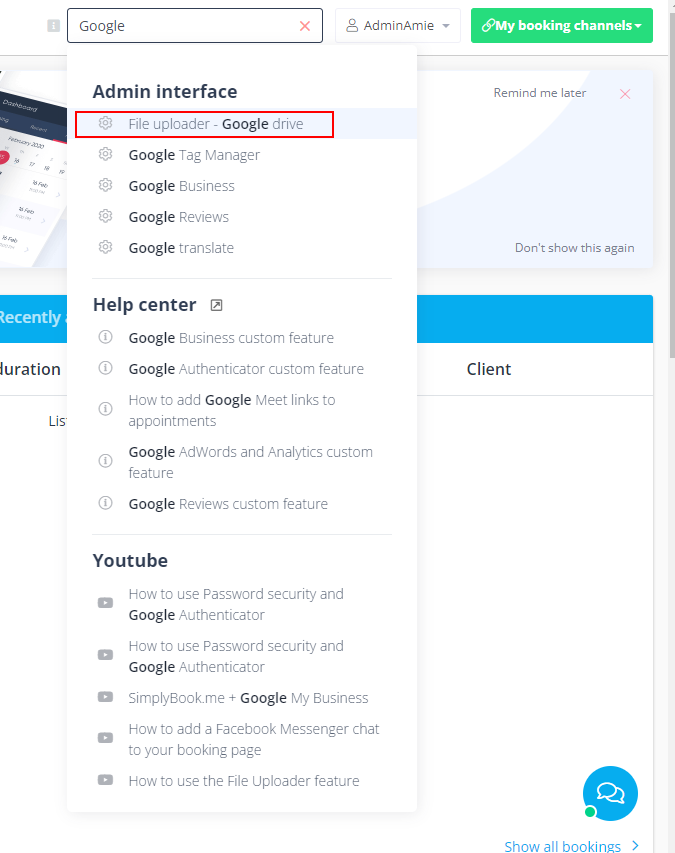675x853 pixels.
Task: Click Remind me later link
Action: coord(540,93)
